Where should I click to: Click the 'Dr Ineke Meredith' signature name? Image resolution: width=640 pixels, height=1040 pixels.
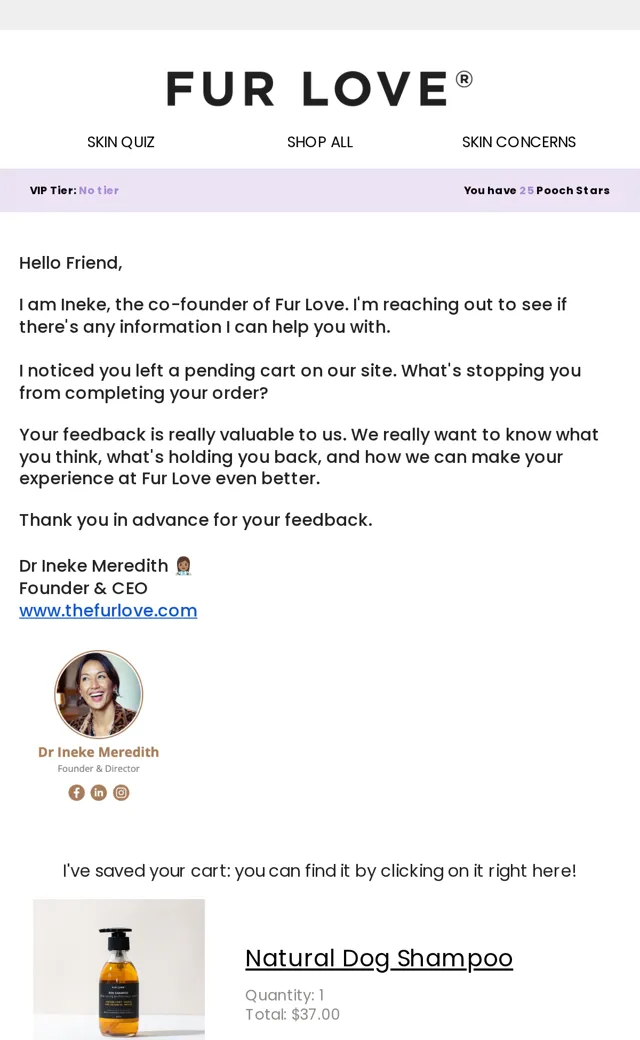coord(94,566)
